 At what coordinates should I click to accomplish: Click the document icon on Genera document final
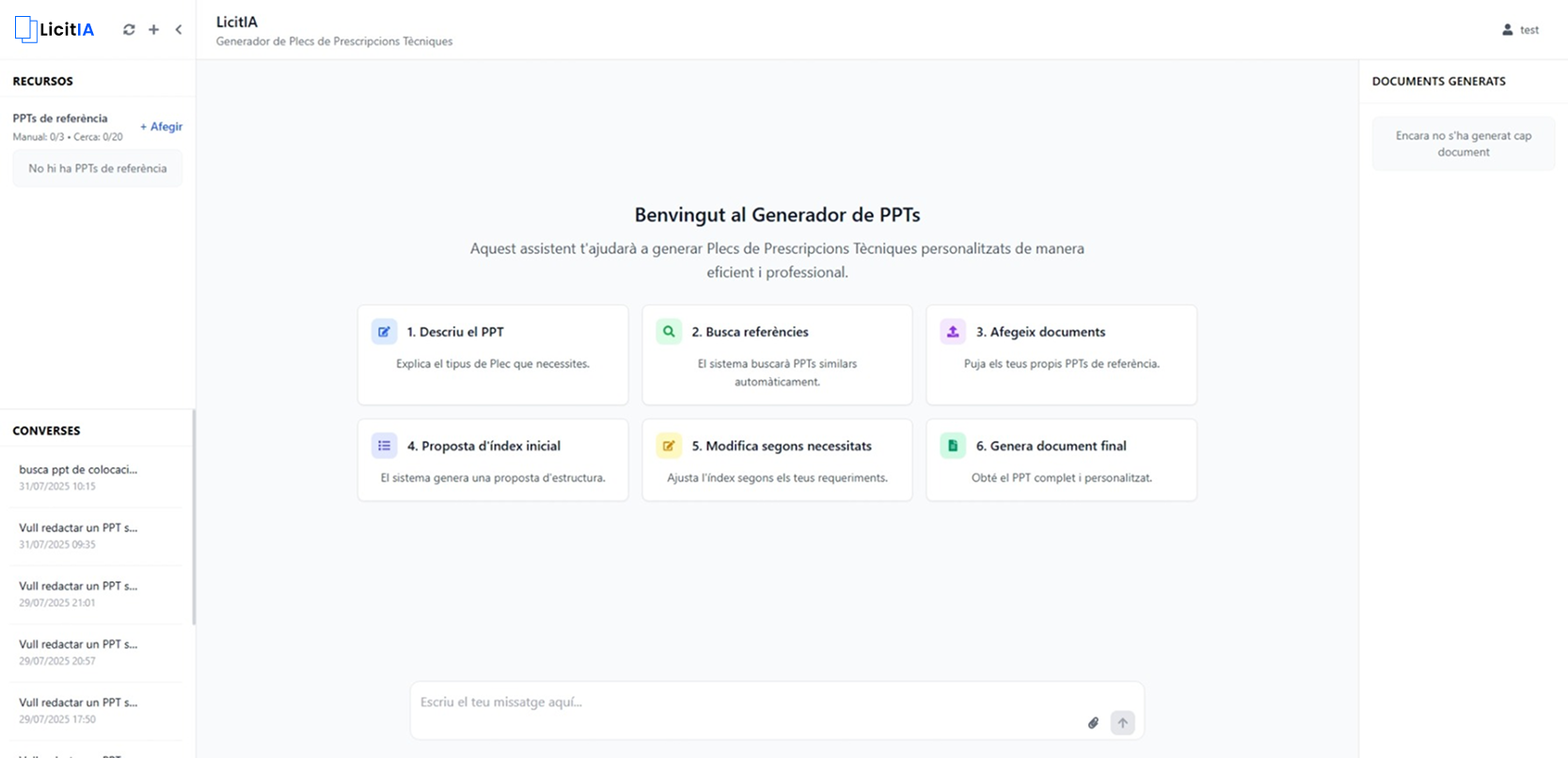[952, 445]
